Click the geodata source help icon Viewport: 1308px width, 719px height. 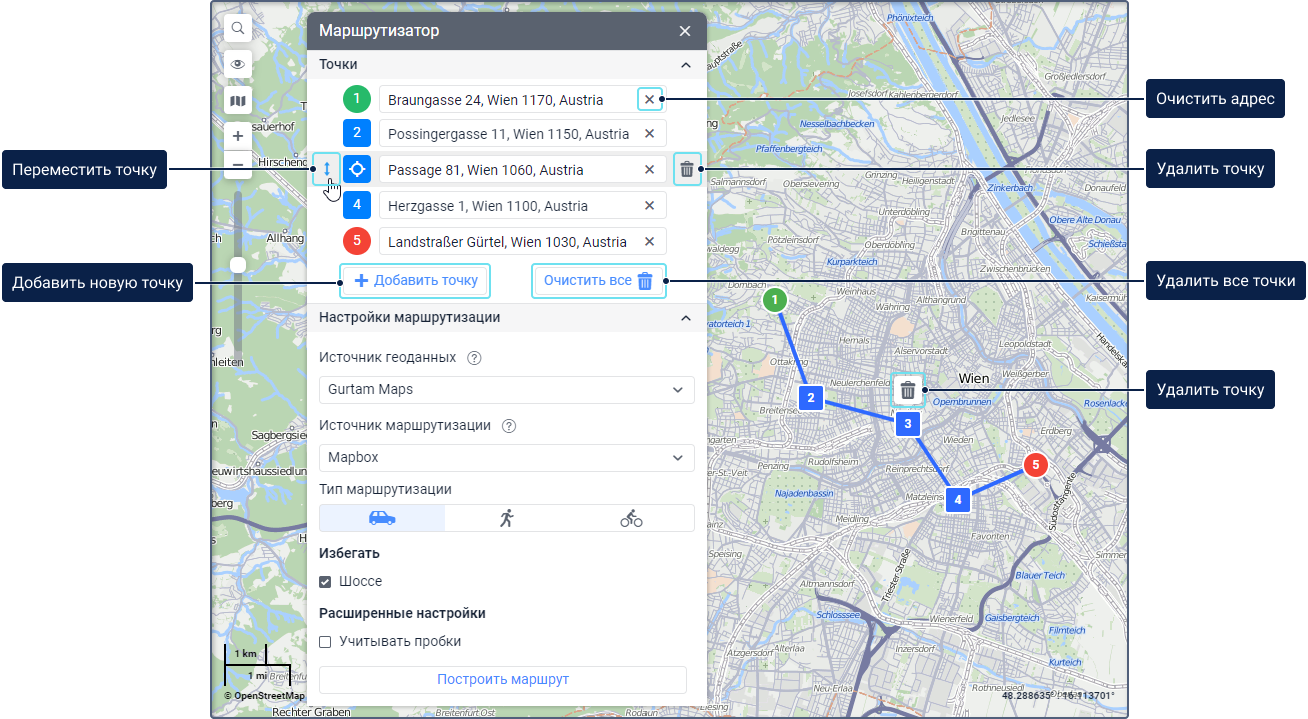474,358
